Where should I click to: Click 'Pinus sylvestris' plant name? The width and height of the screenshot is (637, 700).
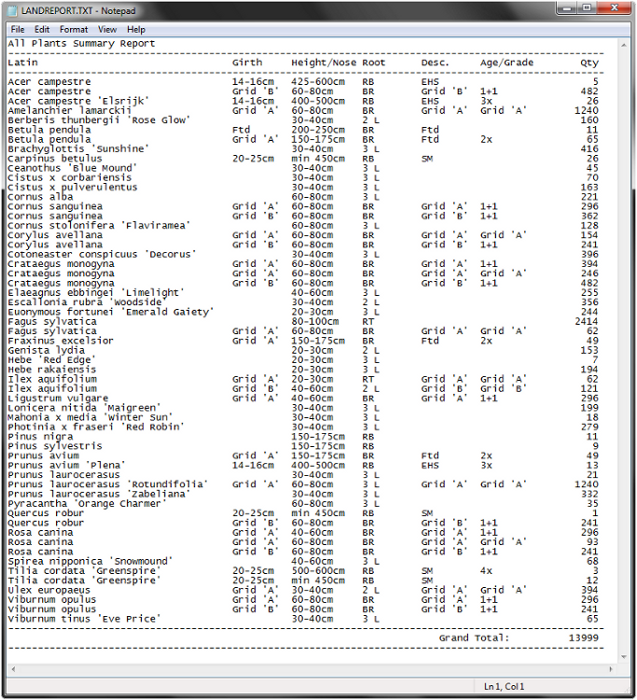(54, 446)
